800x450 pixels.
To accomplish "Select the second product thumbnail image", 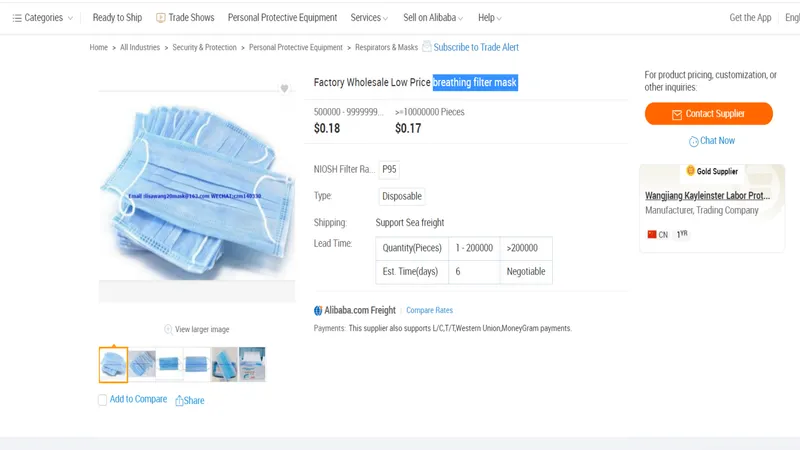I will point(141,364).
